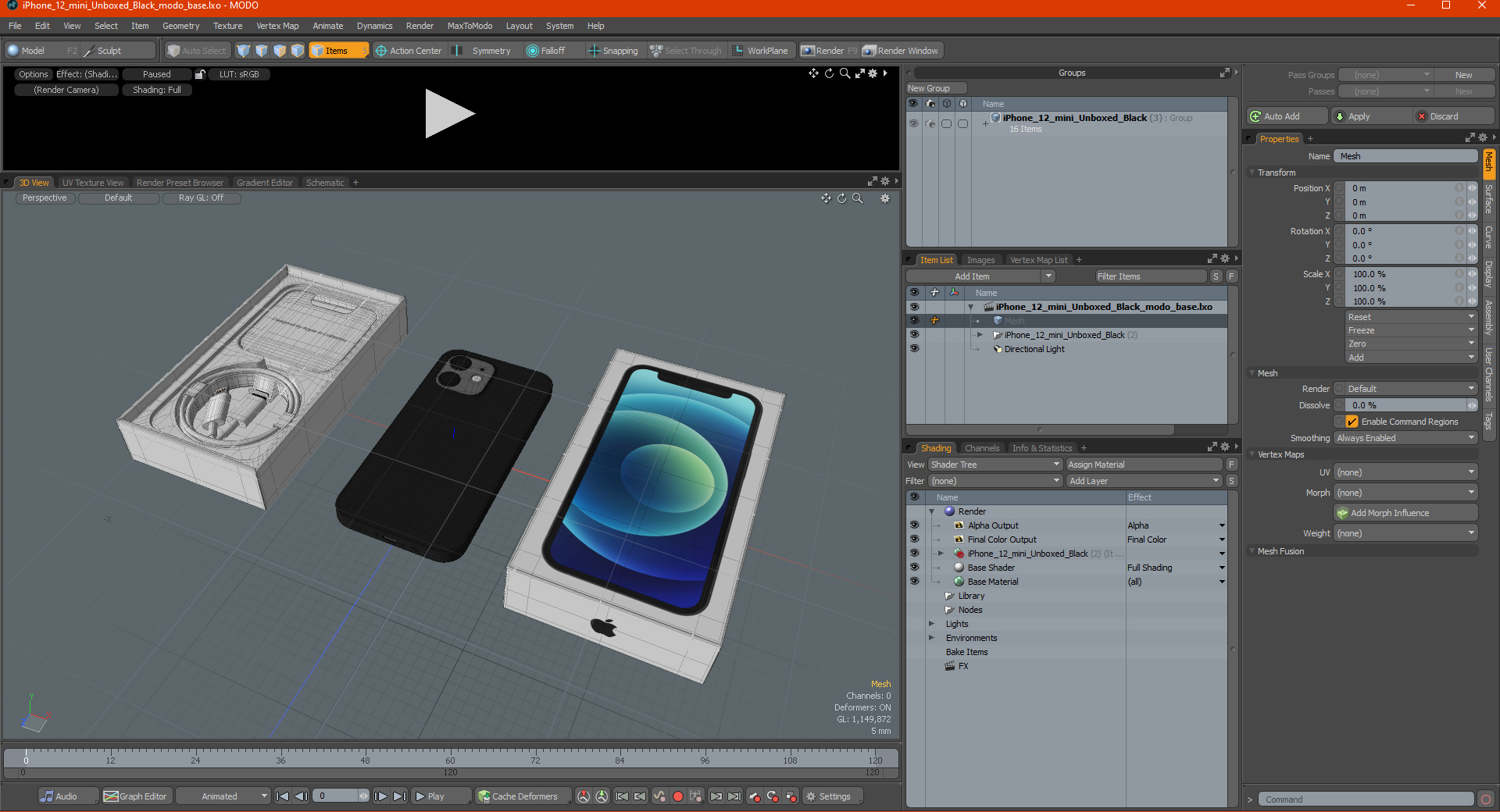1500x812 pixels.
Task: Toggle Enable Command Regions checkbox
Action: 1352,422
